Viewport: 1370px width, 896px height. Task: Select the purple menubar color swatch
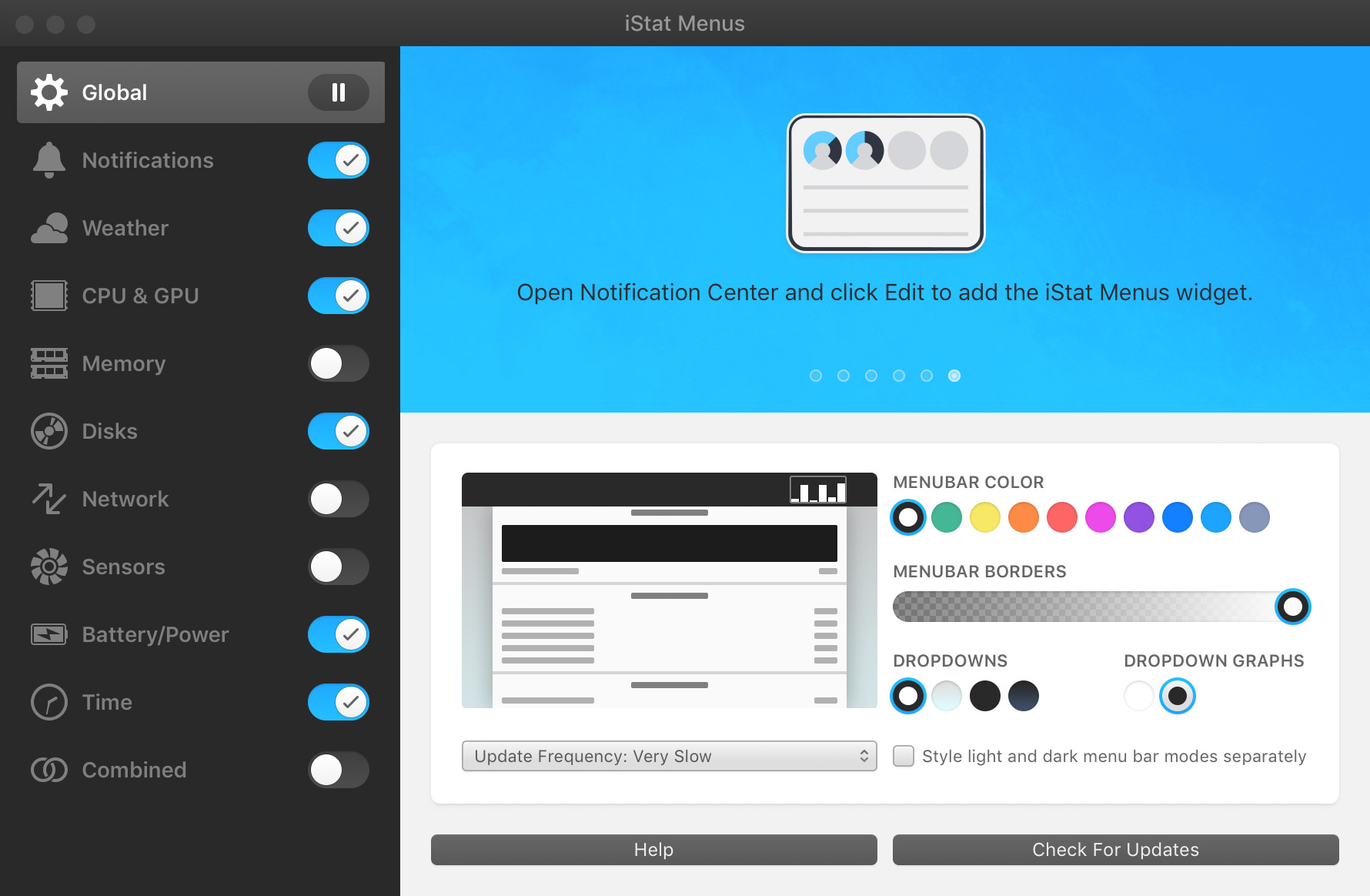pyautogui.click(x=1139, y=517)
